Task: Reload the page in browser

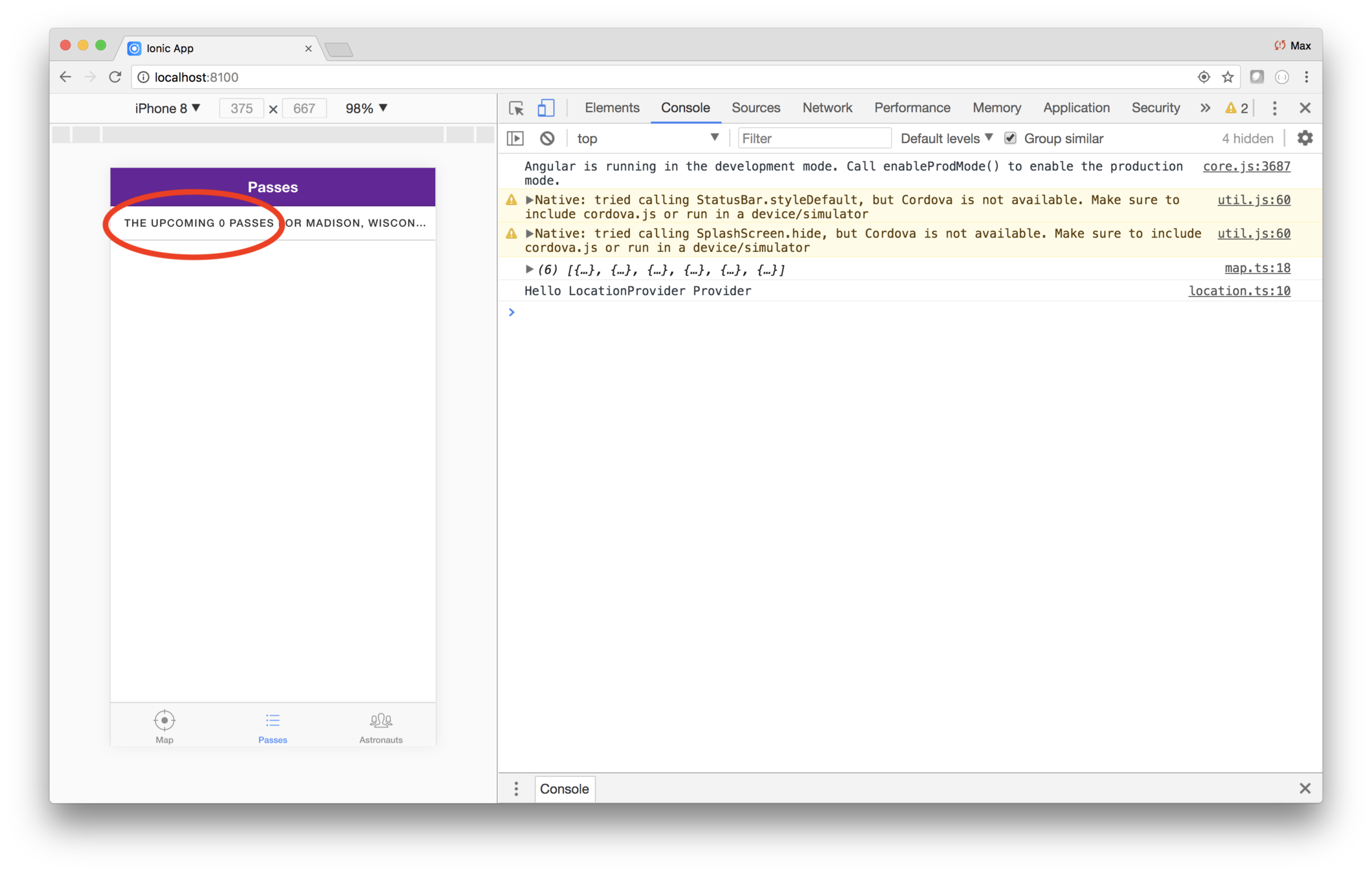Action: point(115,77)
